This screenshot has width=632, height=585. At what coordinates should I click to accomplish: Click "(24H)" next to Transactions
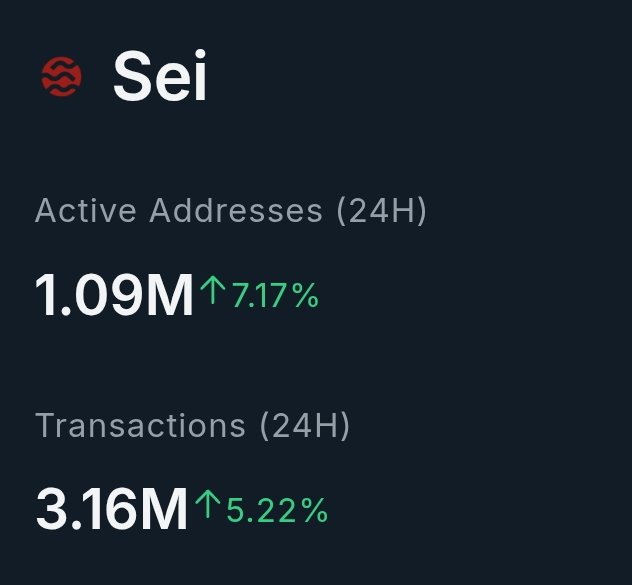(305, 426)
